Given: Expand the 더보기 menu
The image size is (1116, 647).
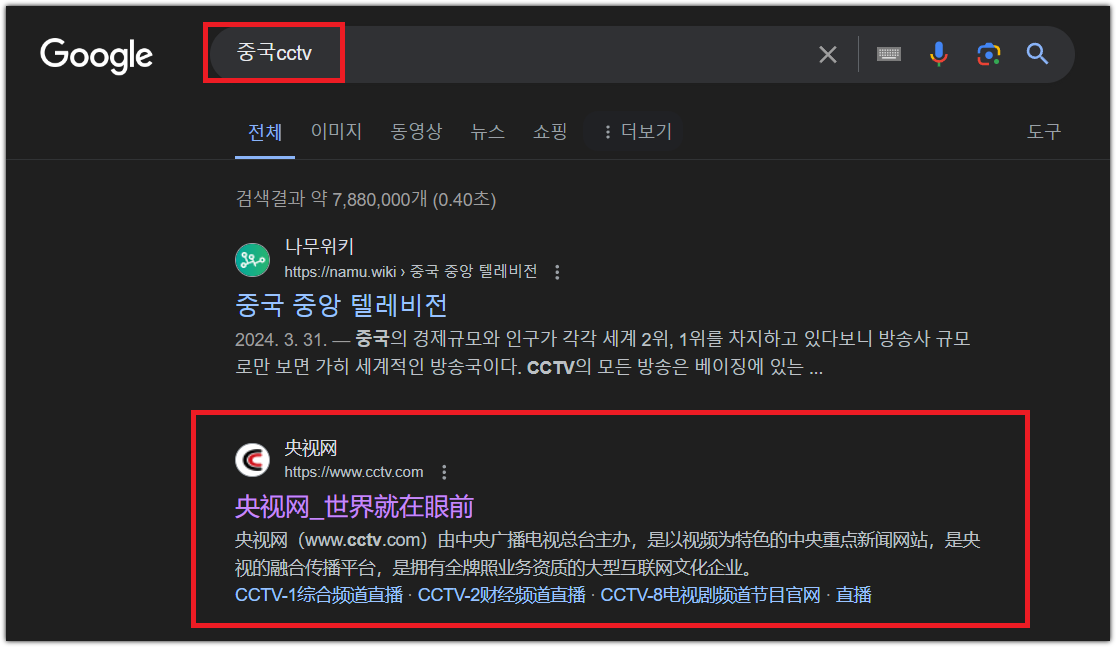Looking at the screenshot, I should [636, 131].
